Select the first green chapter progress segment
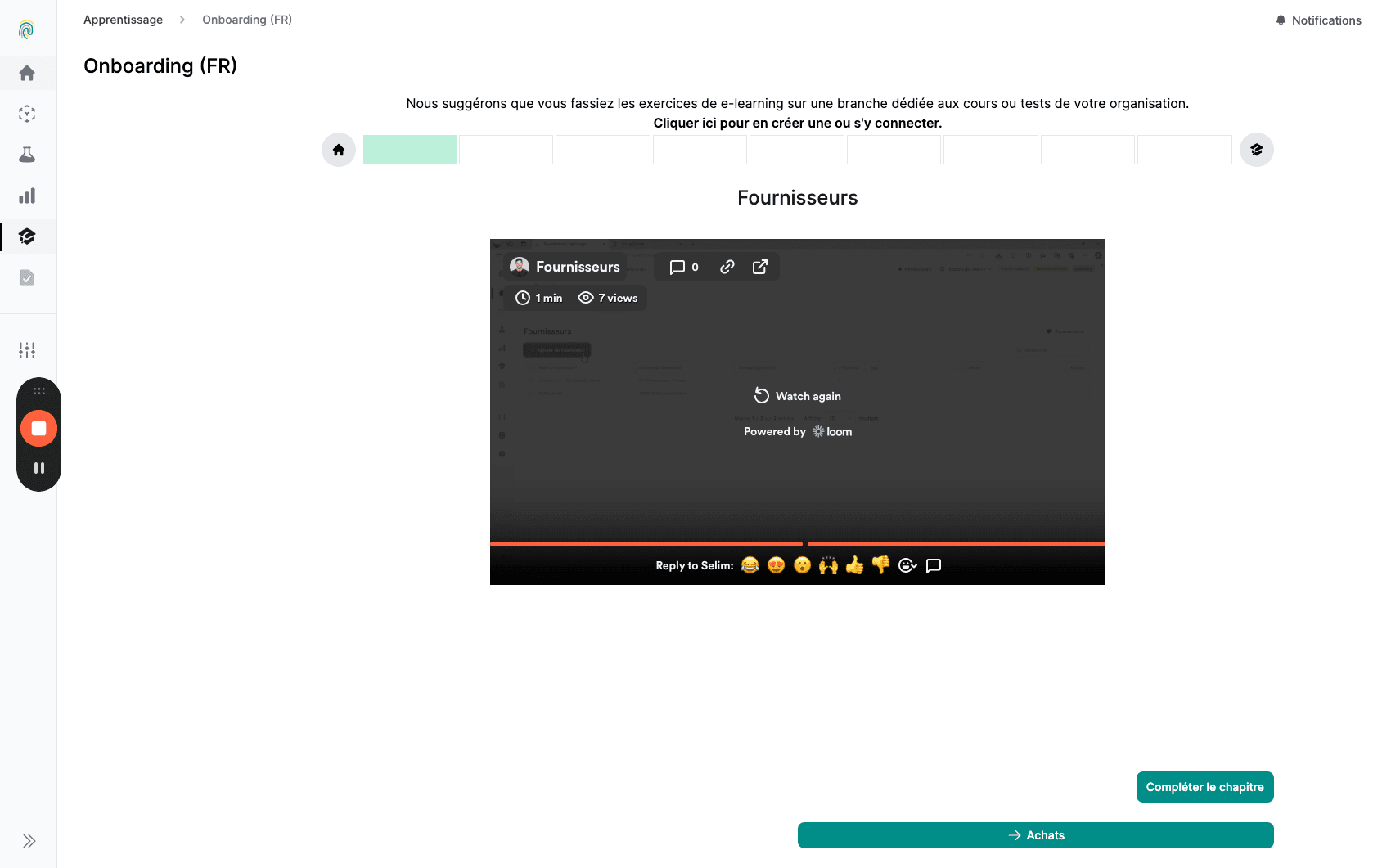 [x=410, y=150]
